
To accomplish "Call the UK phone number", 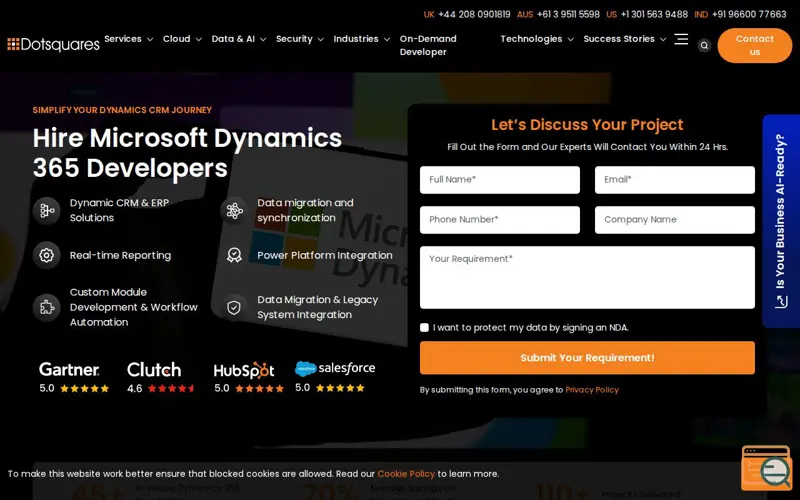I will coord(474,14).
